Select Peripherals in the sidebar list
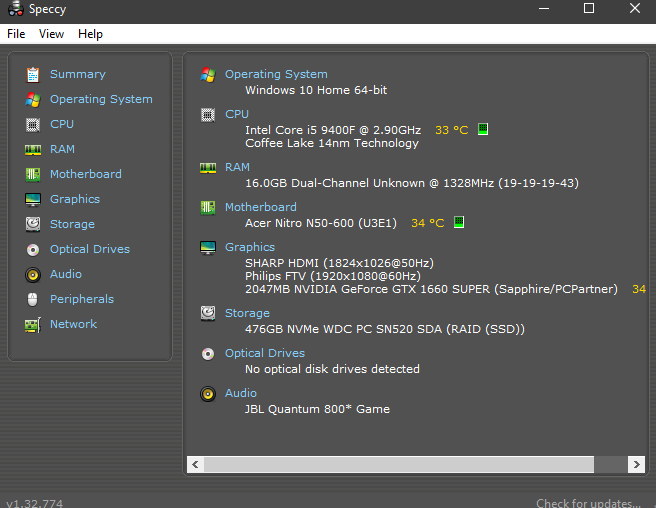656x508 pixels. click(81, 299)
